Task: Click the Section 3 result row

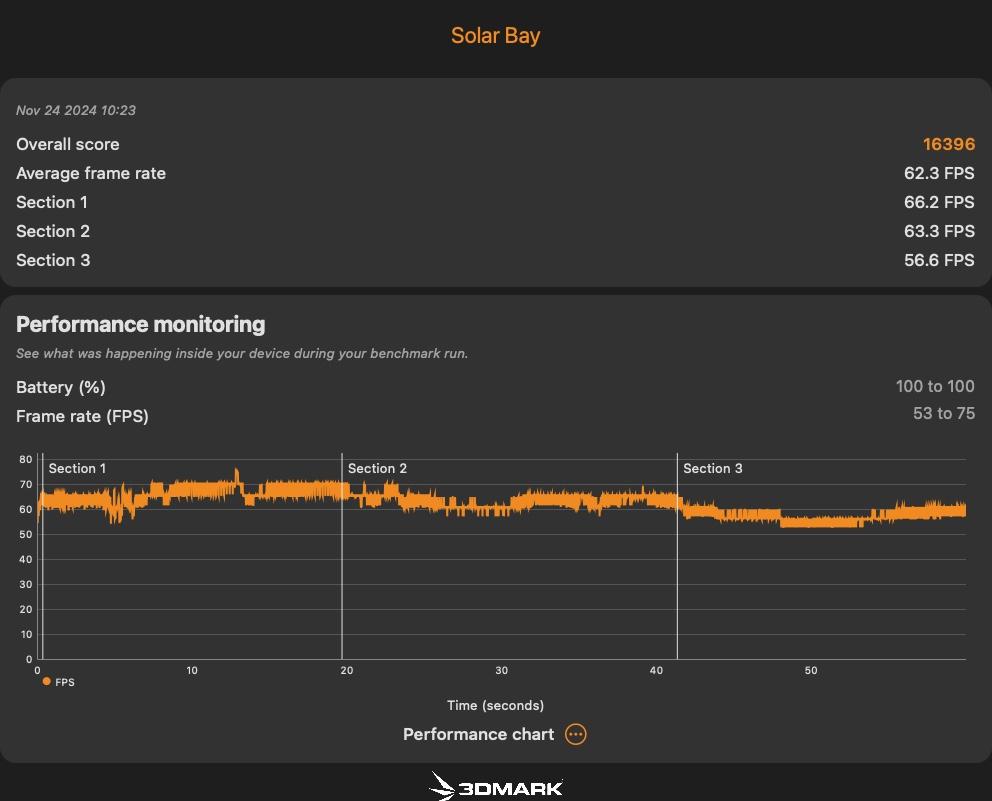Action: [x=495, y=260]
